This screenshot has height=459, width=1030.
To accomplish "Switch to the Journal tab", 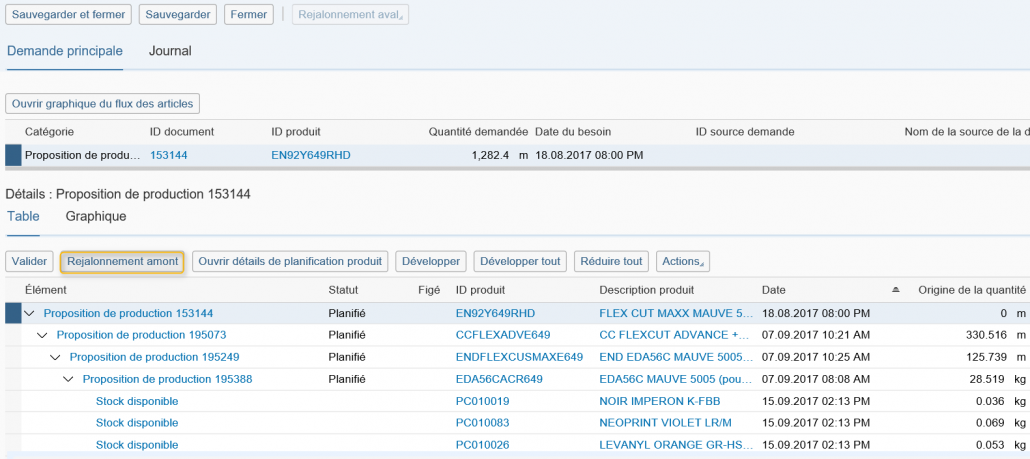I will click(170, 51).
